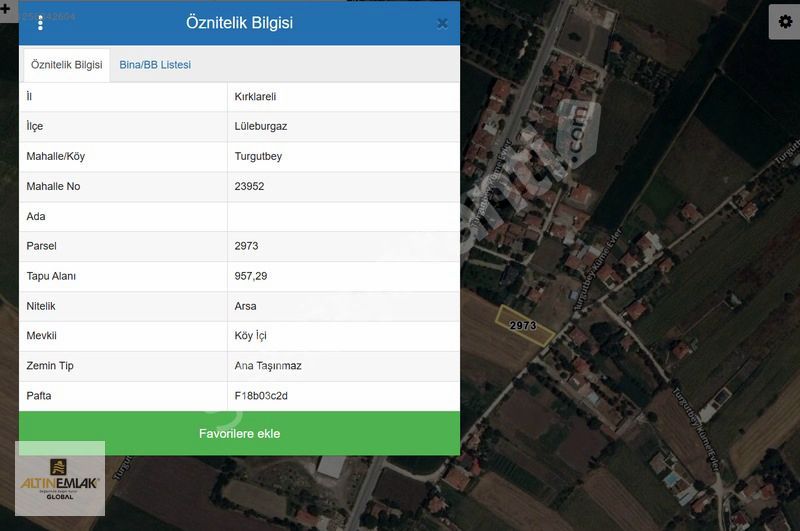Click the Altın Emlak Global logo
Screen dimensions: 800x531
click(60, 479)
